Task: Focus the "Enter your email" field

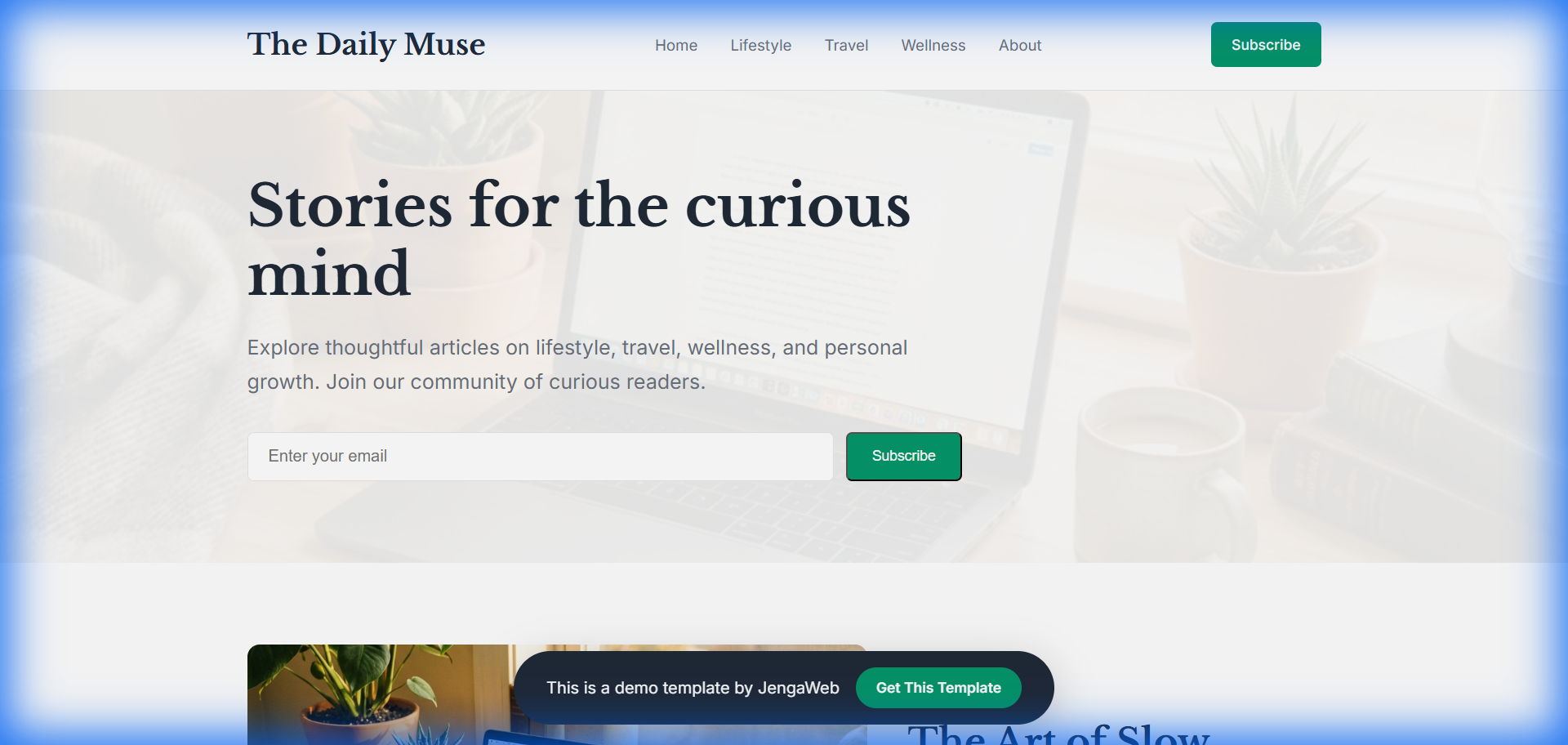Action: [x=539, y=456]
